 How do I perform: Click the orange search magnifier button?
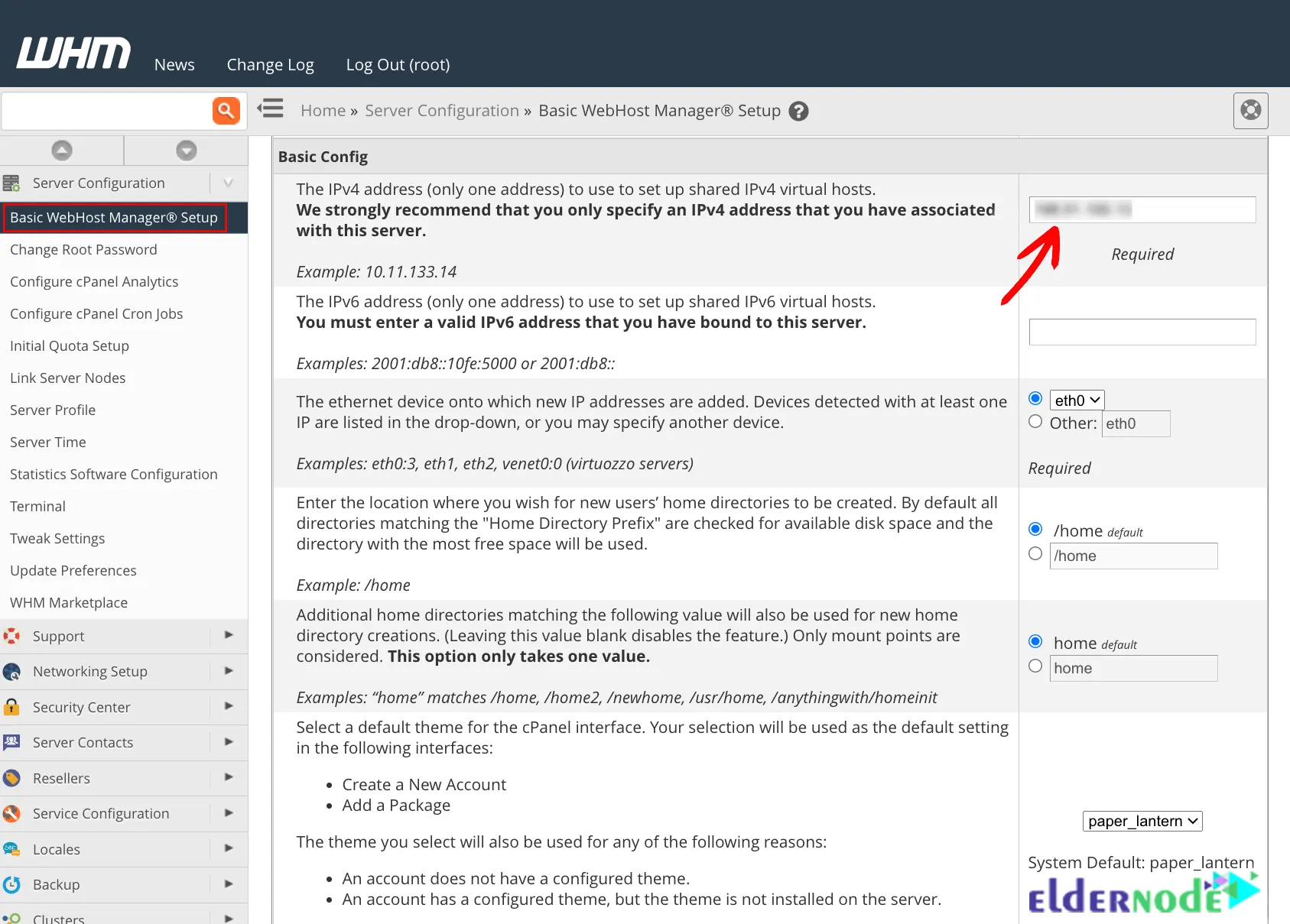tap(226, 111)
